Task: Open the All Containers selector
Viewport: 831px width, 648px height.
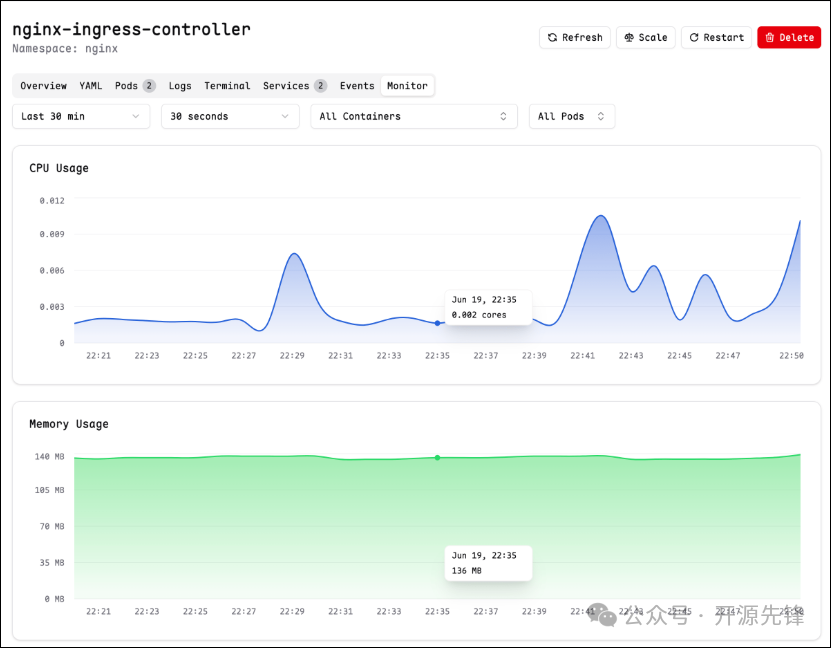Action: point(414,116)
